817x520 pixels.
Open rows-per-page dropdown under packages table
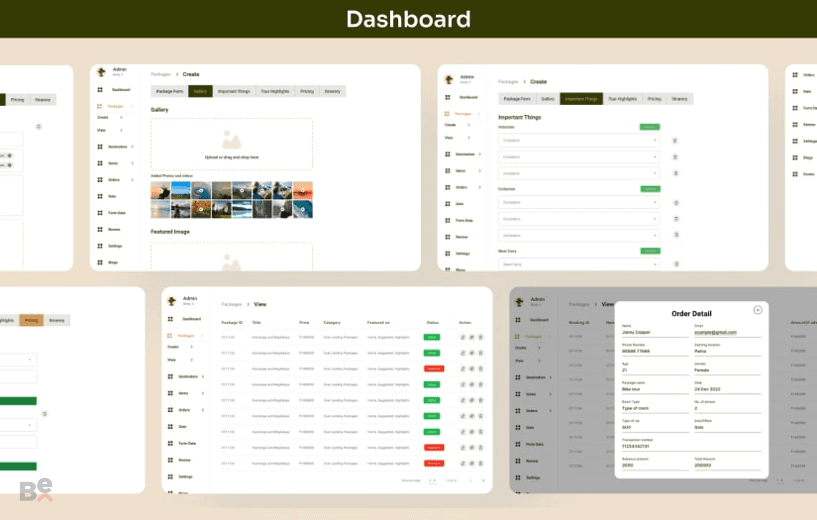[x=432, y=480]
